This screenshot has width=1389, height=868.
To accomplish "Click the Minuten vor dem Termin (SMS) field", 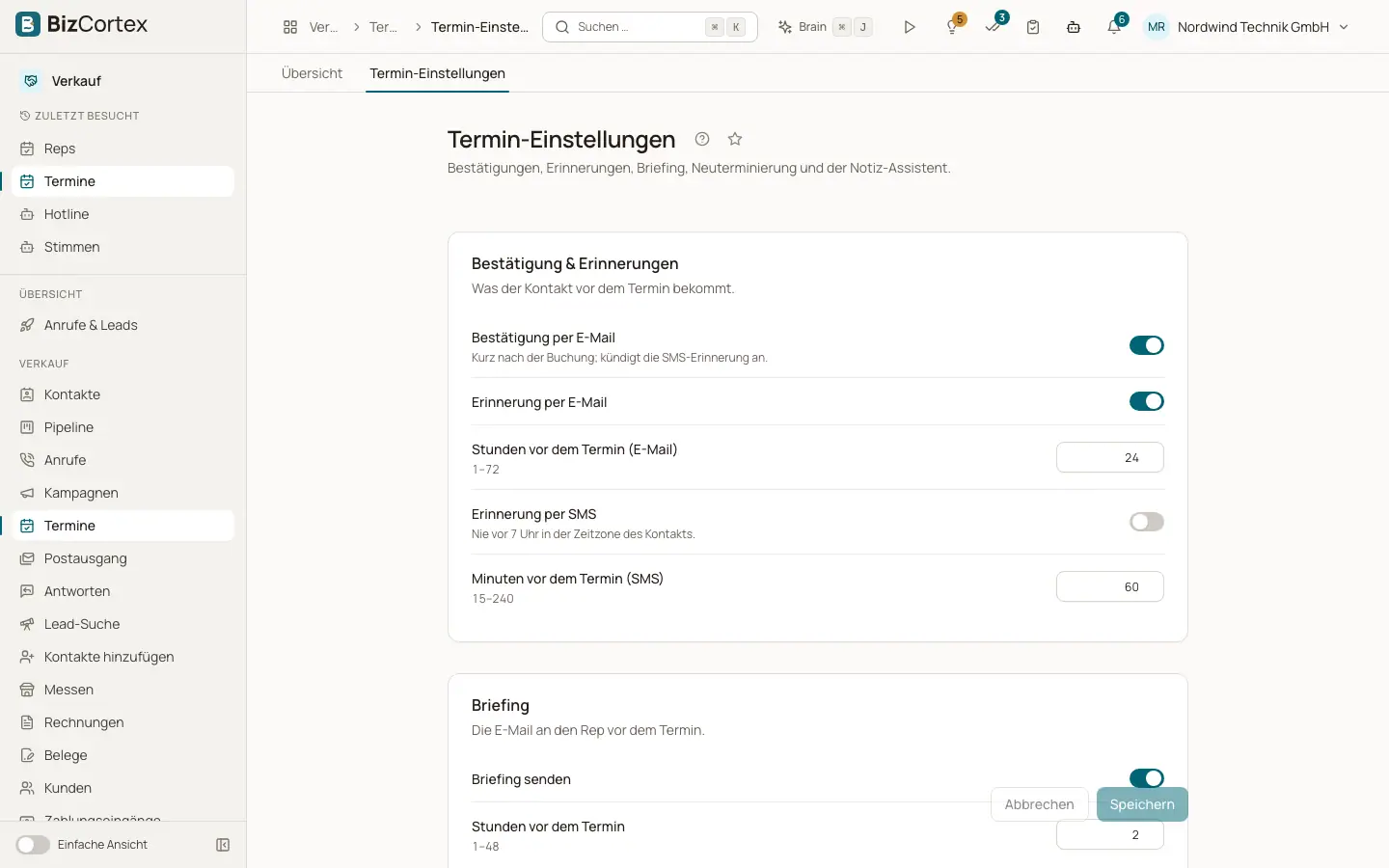I will [x=1110, y=586].
